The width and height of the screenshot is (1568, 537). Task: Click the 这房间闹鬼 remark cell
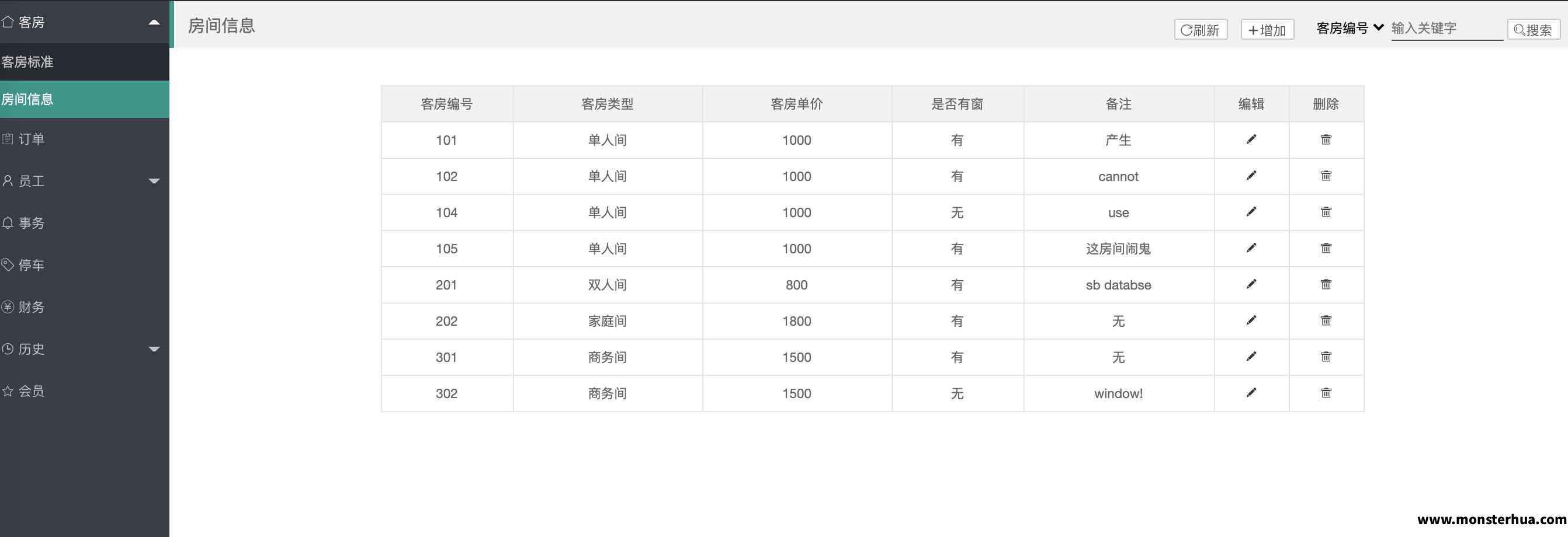(x=1119, y=249)
